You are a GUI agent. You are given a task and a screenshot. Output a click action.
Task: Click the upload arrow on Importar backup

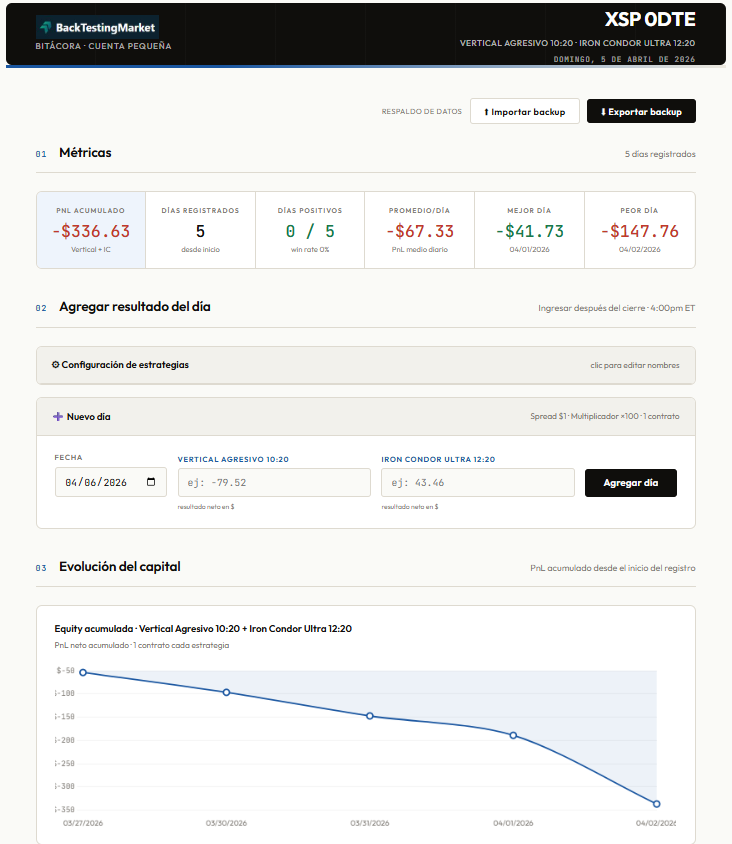(486, 112)
